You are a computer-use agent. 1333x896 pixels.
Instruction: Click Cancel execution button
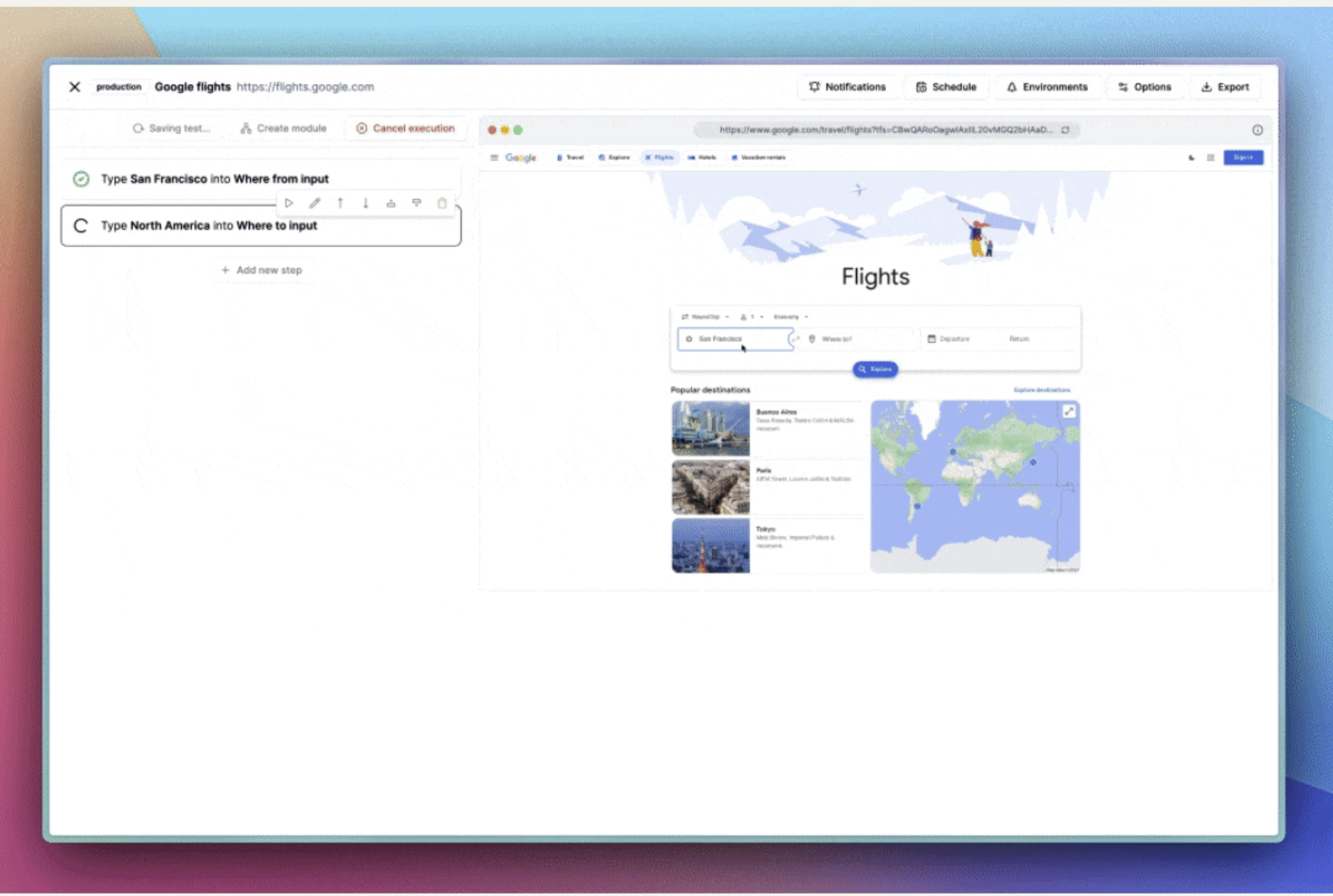(x=405, y=128)
